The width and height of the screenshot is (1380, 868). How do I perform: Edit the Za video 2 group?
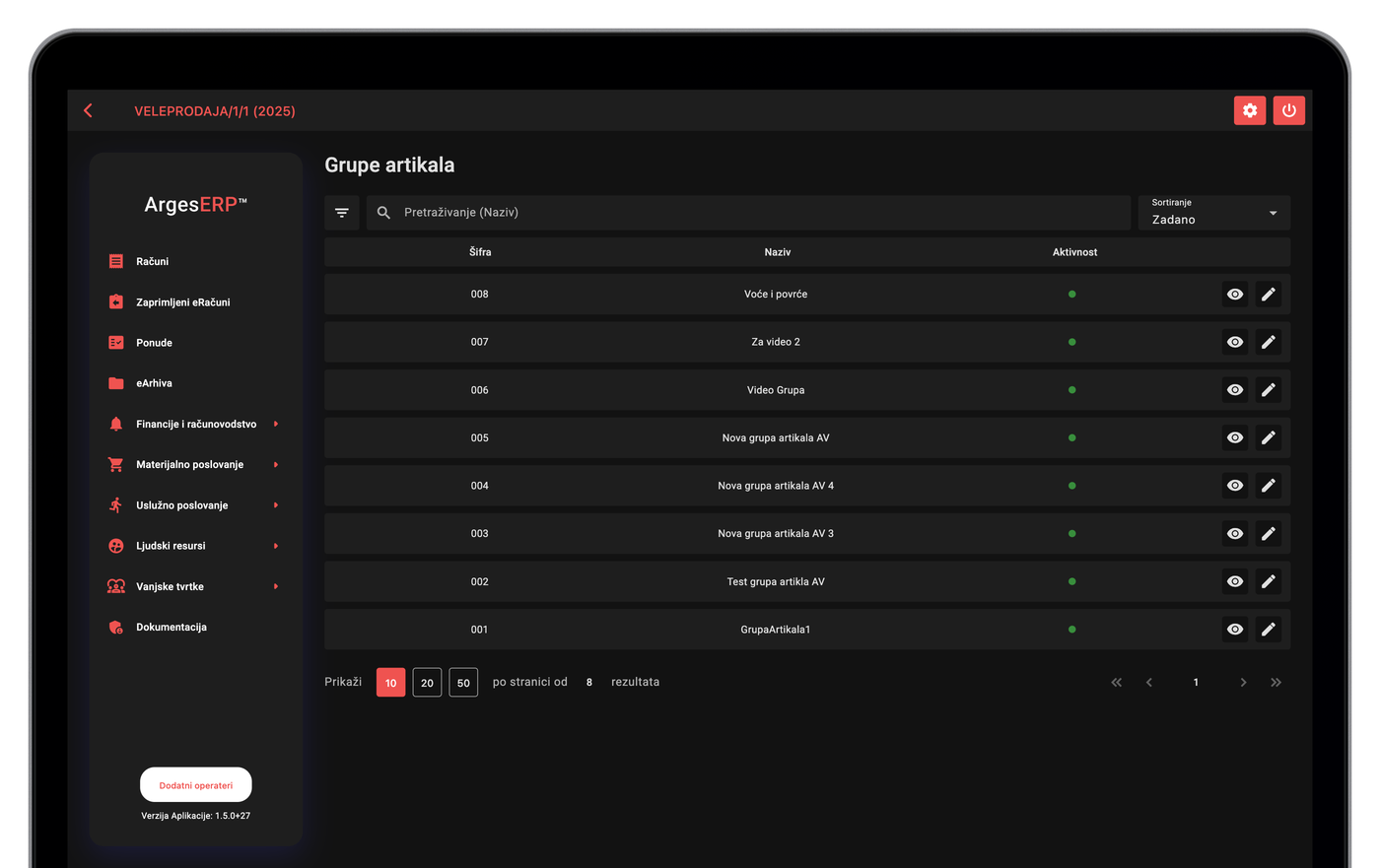coord(1269,342)
